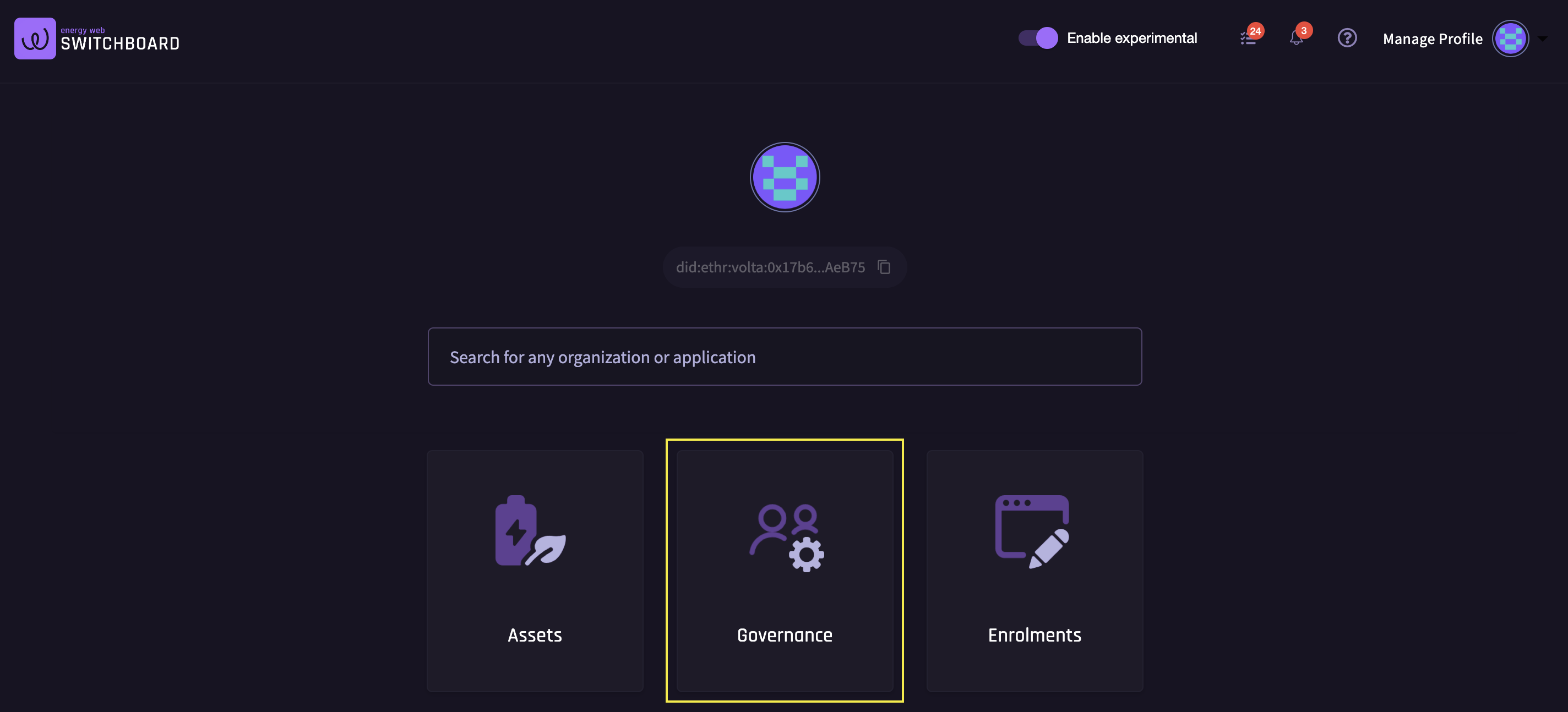Open the Enrolments card label
Viewport: 1568px width, 712px height.
(1034, 635)
